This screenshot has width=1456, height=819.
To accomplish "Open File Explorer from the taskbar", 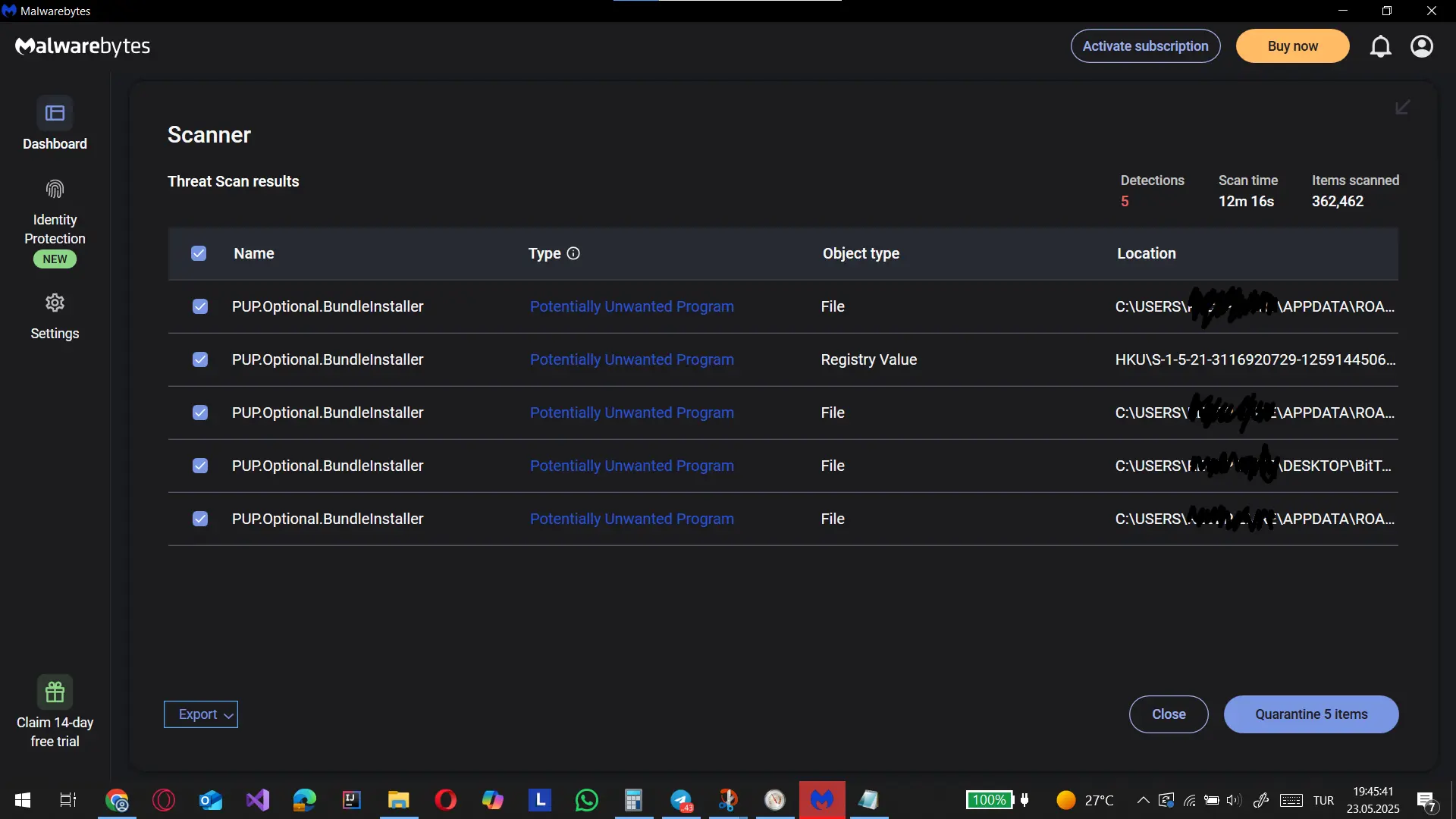I will pyautogui.click(x=399, y=800).
